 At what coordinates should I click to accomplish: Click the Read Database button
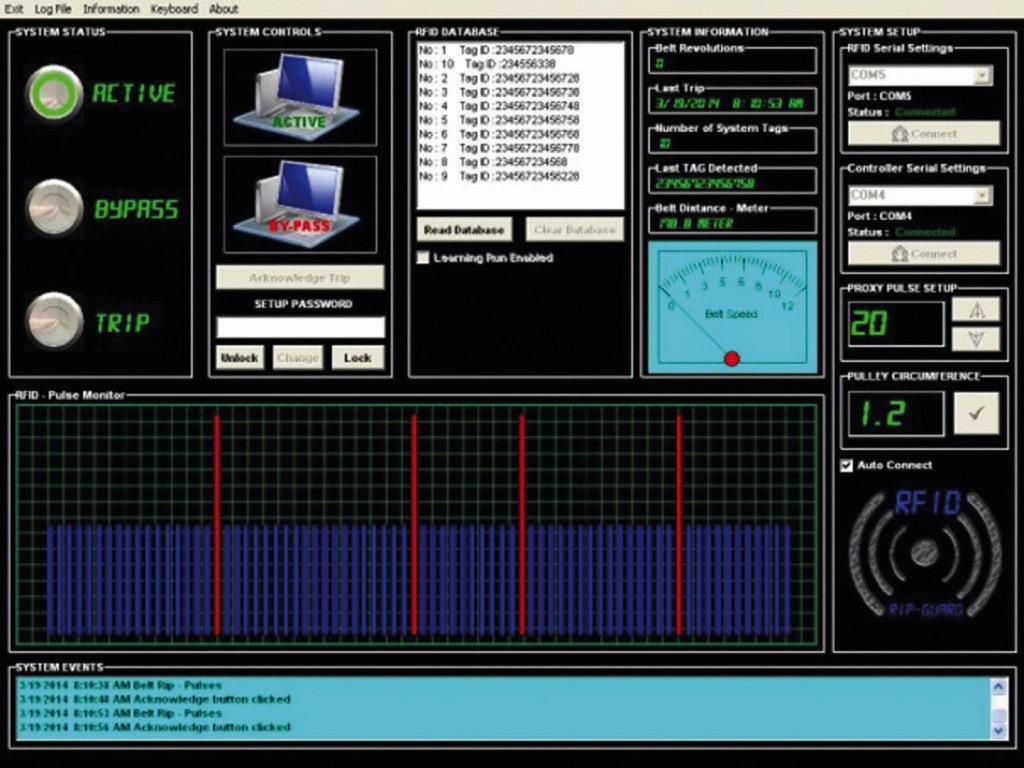point(463,229)
